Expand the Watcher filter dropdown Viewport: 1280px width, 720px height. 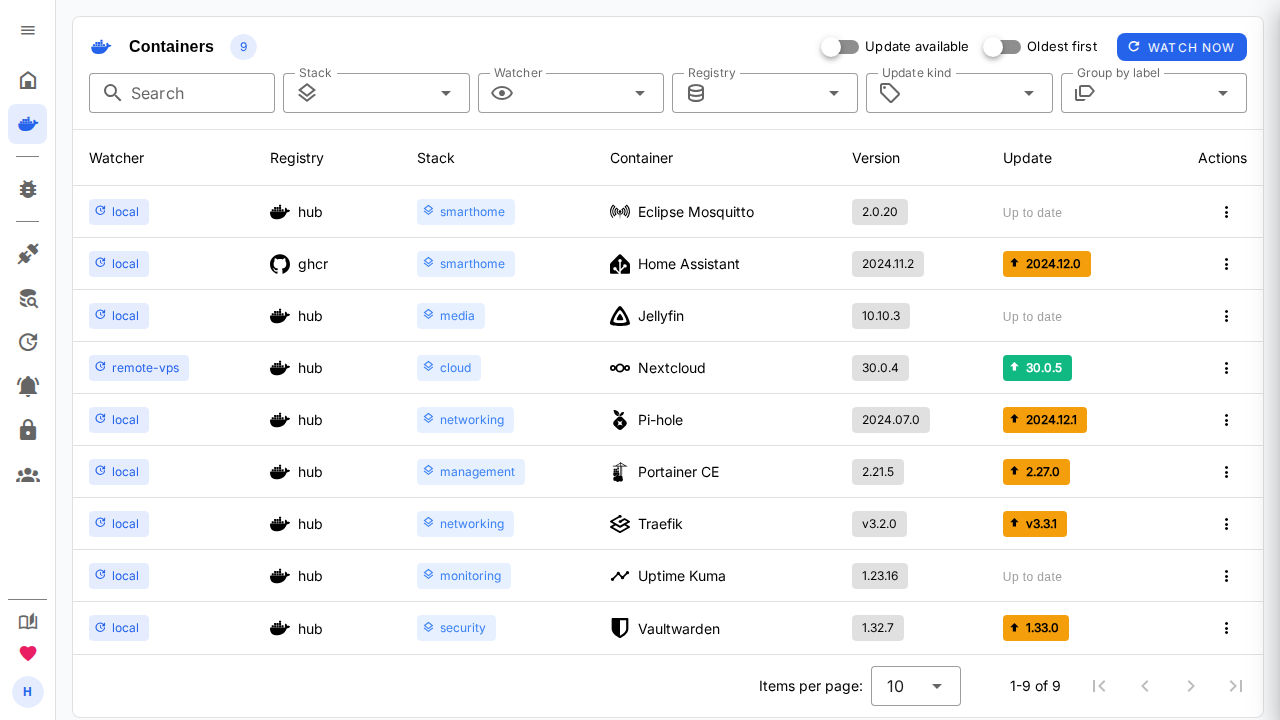click(x=570, y=93)
